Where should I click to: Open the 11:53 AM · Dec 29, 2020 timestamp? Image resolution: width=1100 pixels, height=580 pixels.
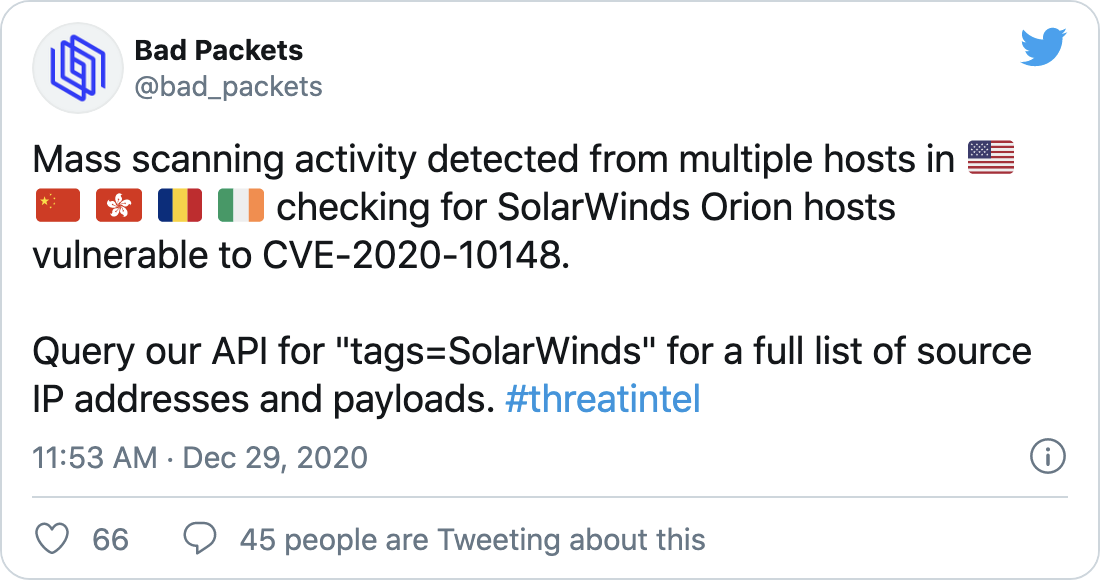click(x=200, y=458)
